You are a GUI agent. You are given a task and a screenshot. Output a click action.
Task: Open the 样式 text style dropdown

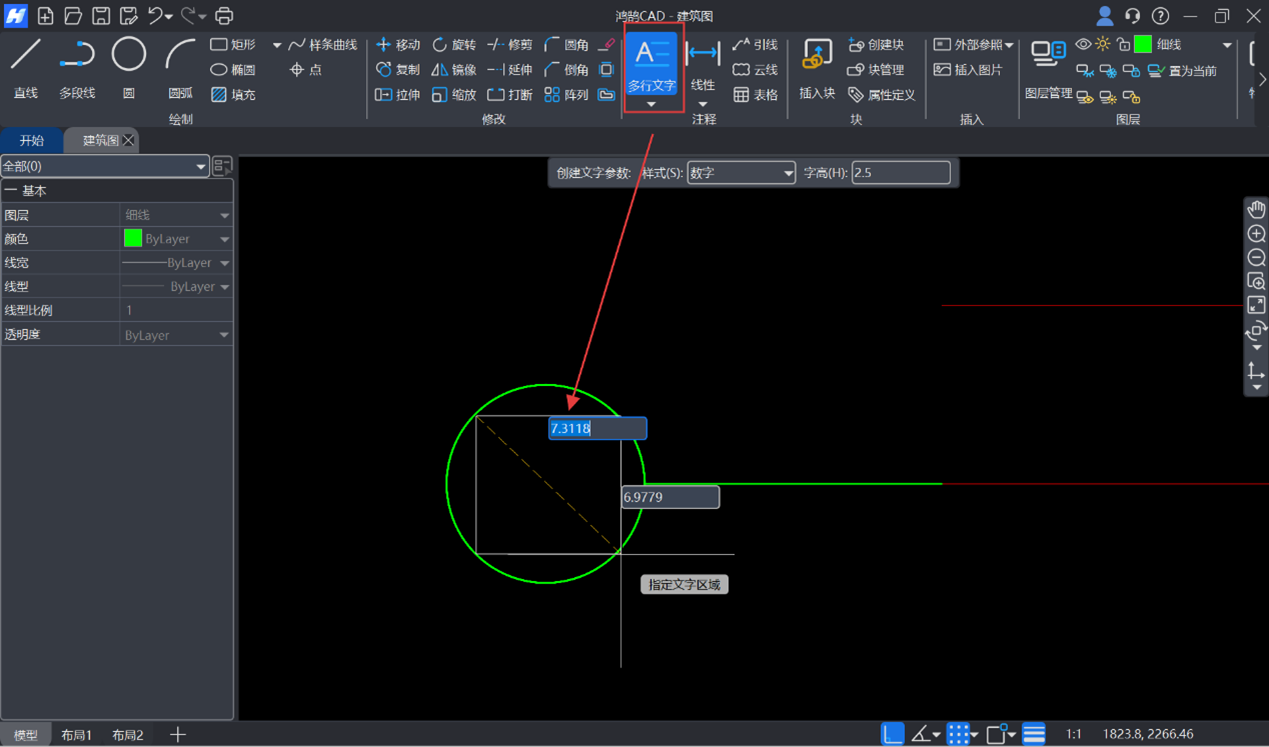click(741, 173)
